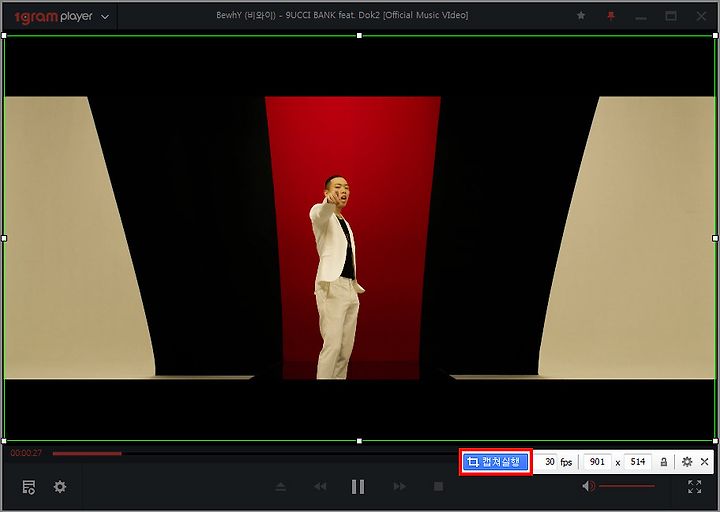The height and width of the screenshot is (512, 720).
Task: Click right-middle handle of capture selection
Action: [714, 238]
